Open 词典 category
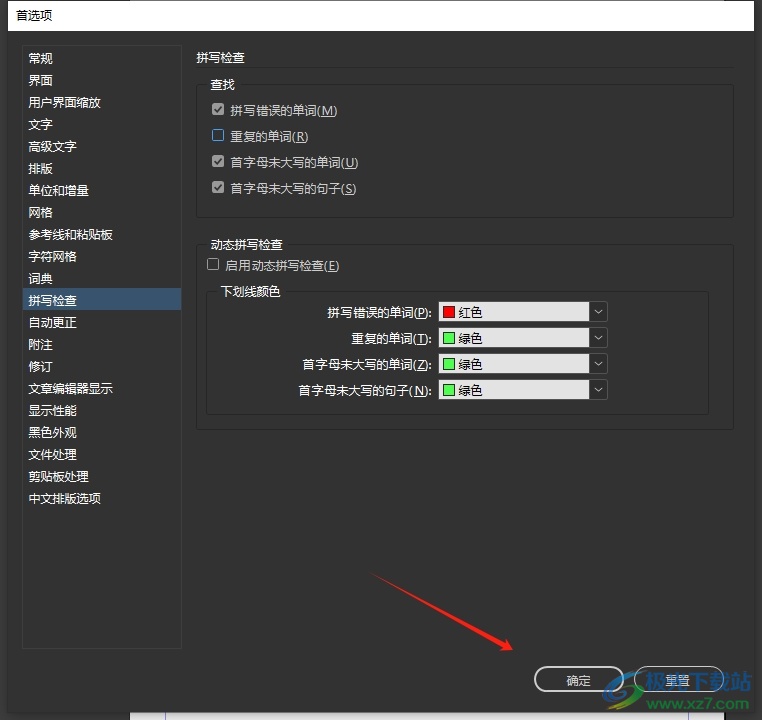Viewport: 762px width, 720px height. [102, 278]
